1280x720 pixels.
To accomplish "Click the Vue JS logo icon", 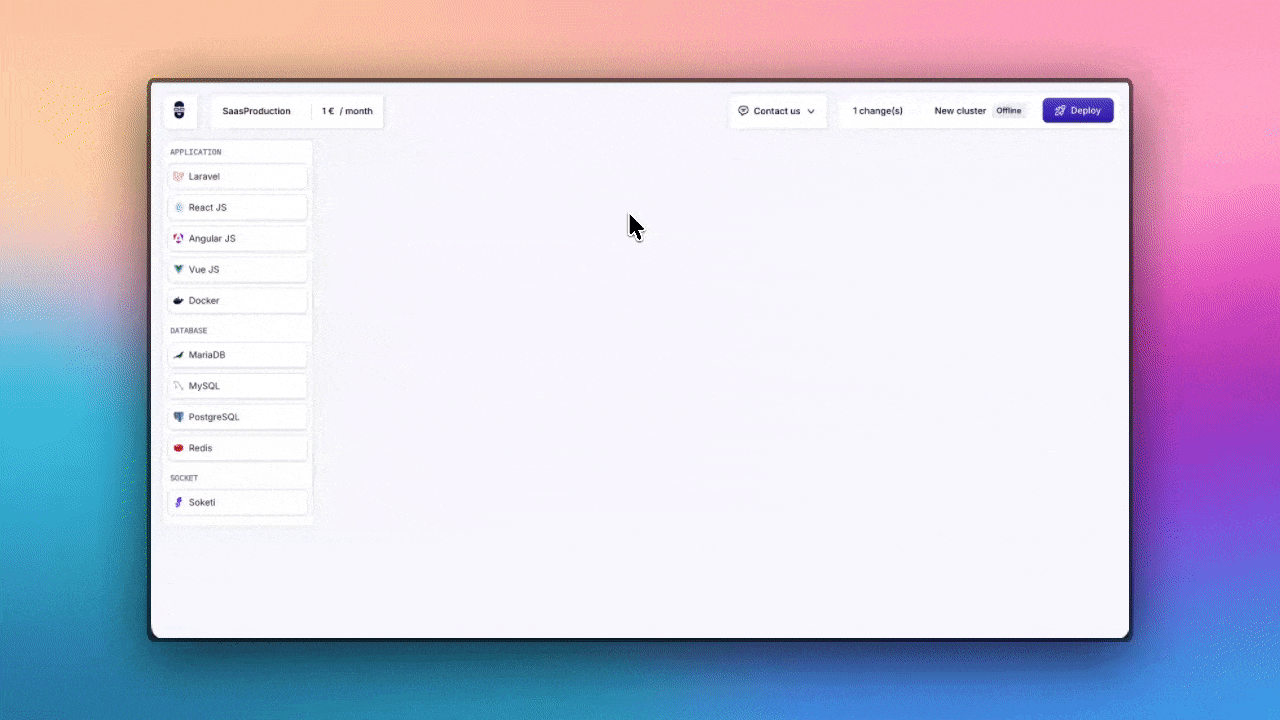I will (178, 270).
